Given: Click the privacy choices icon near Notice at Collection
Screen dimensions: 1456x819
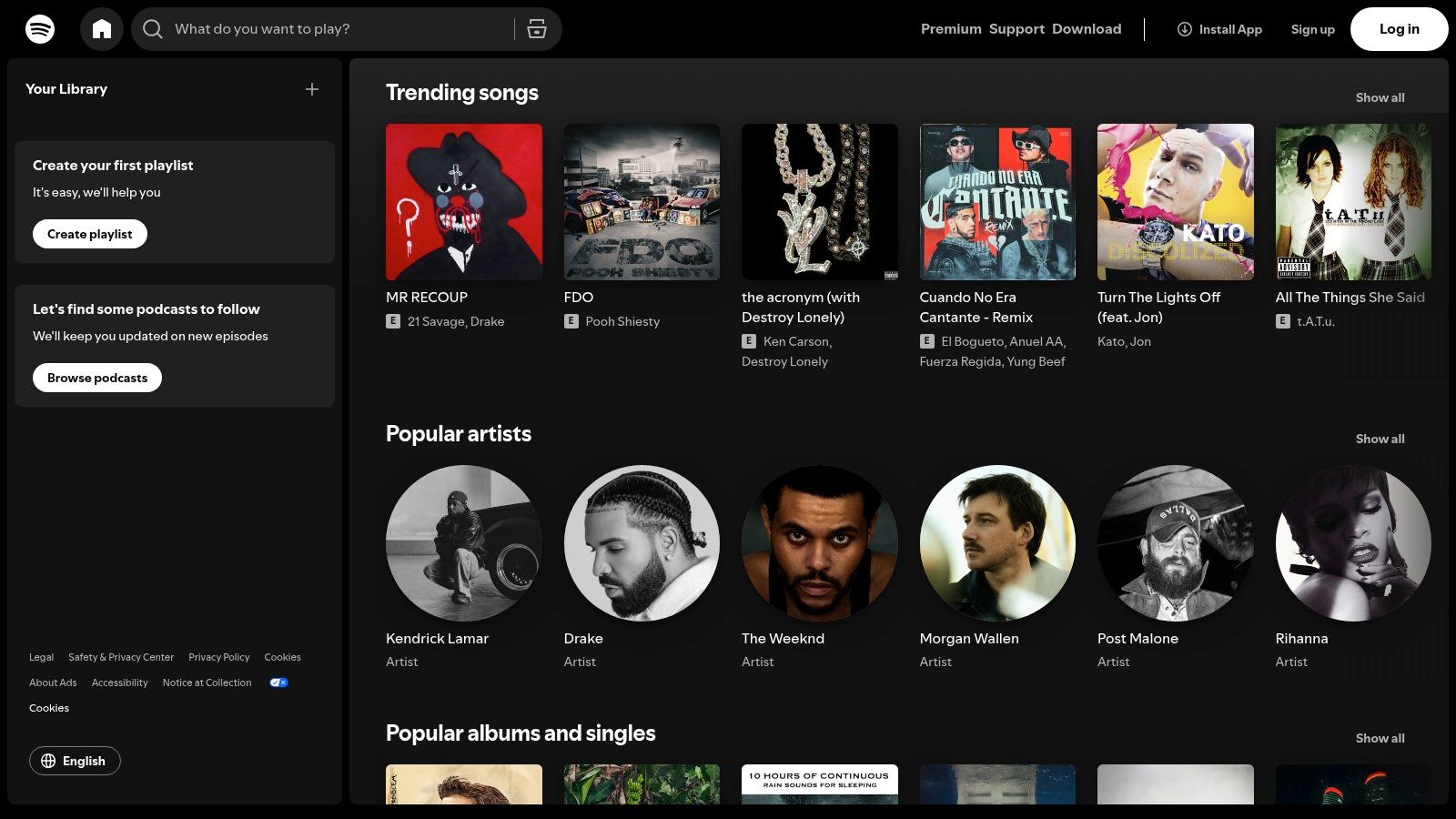Looking at the screenshot, I should pos(278,682).
